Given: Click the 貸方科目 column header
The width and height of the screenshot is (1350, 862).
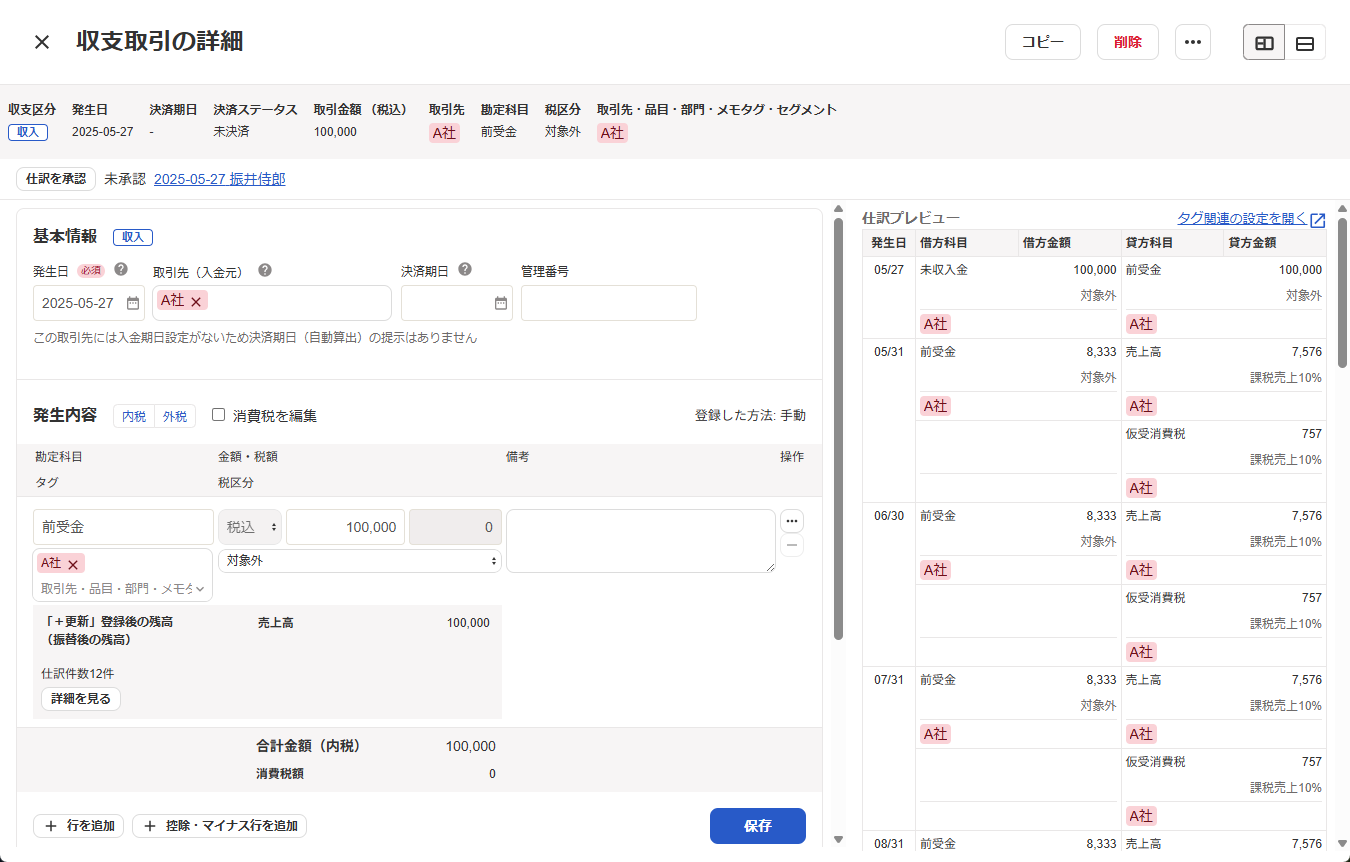Looking at the screenshot, I should pos(1173,243).
